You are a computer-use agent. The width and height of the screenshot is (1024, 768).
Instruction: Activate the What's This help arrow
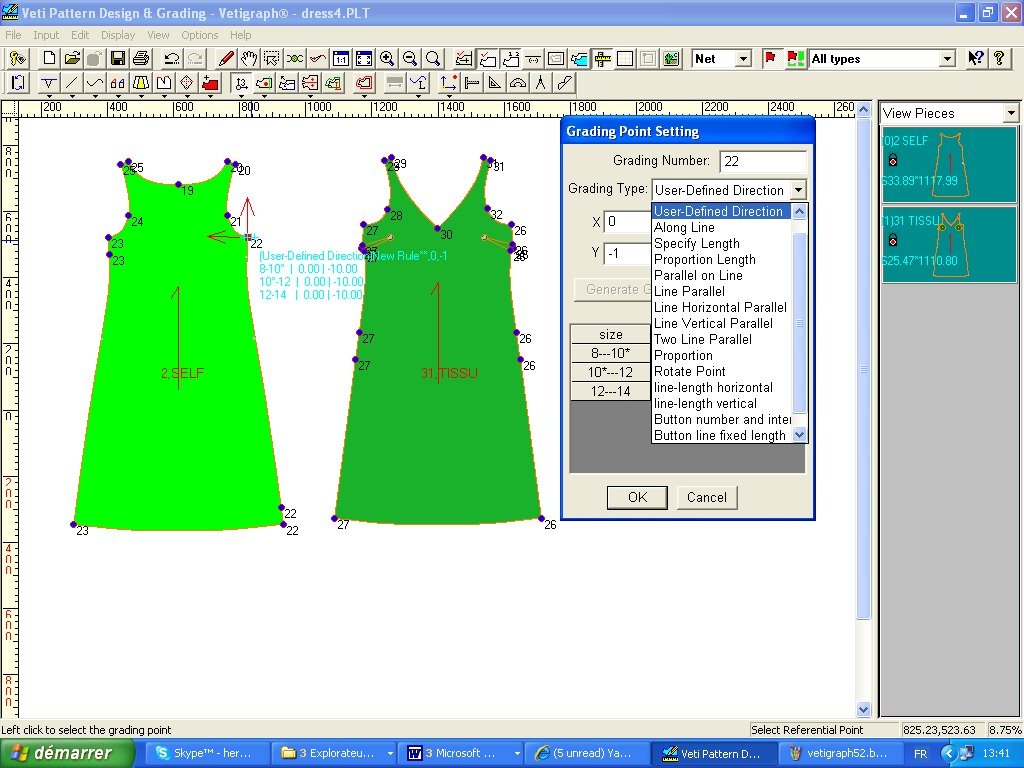click(976, 59)
